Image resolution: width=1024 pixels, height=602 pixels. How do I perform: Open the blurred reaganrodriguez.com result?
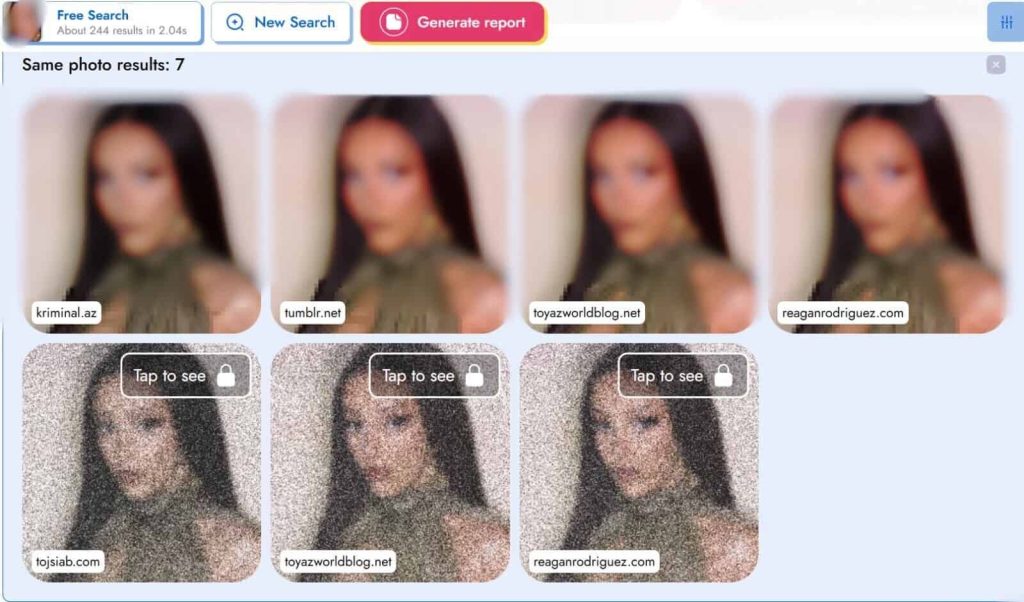888,214
